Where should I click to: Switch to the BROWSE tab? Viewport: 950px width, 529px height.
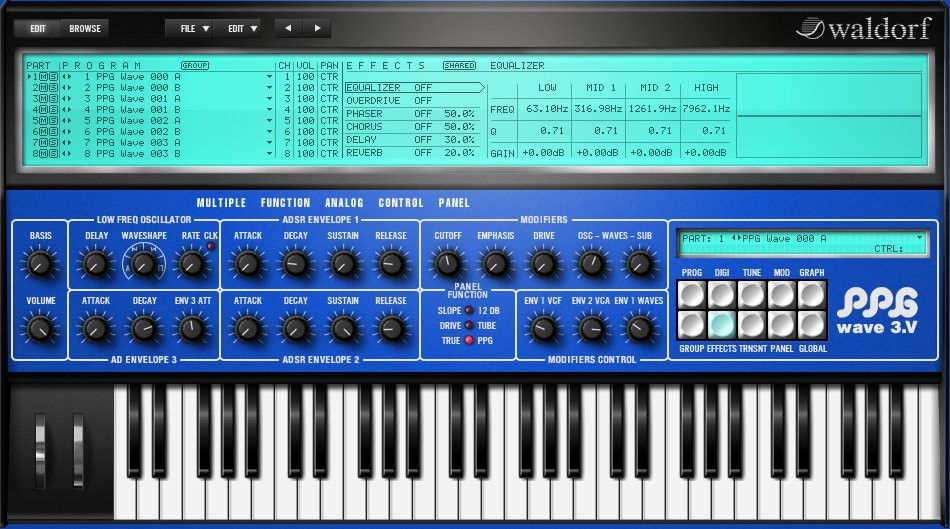coord(85,28)
